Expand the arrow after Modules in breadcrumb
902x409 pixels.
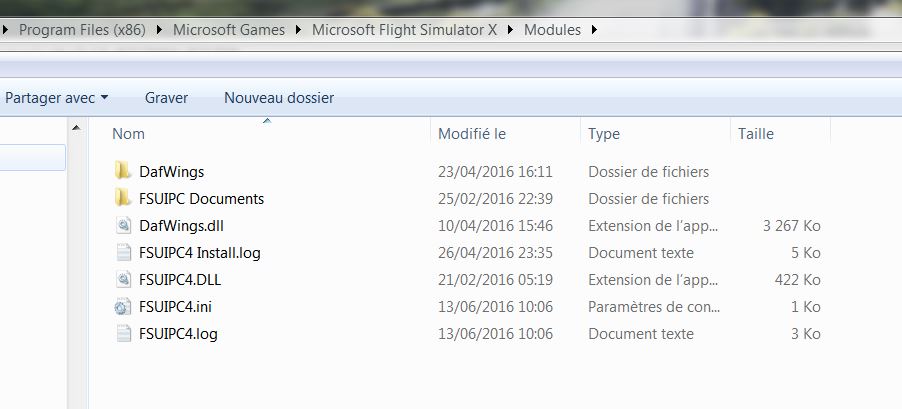coord(594,30)
